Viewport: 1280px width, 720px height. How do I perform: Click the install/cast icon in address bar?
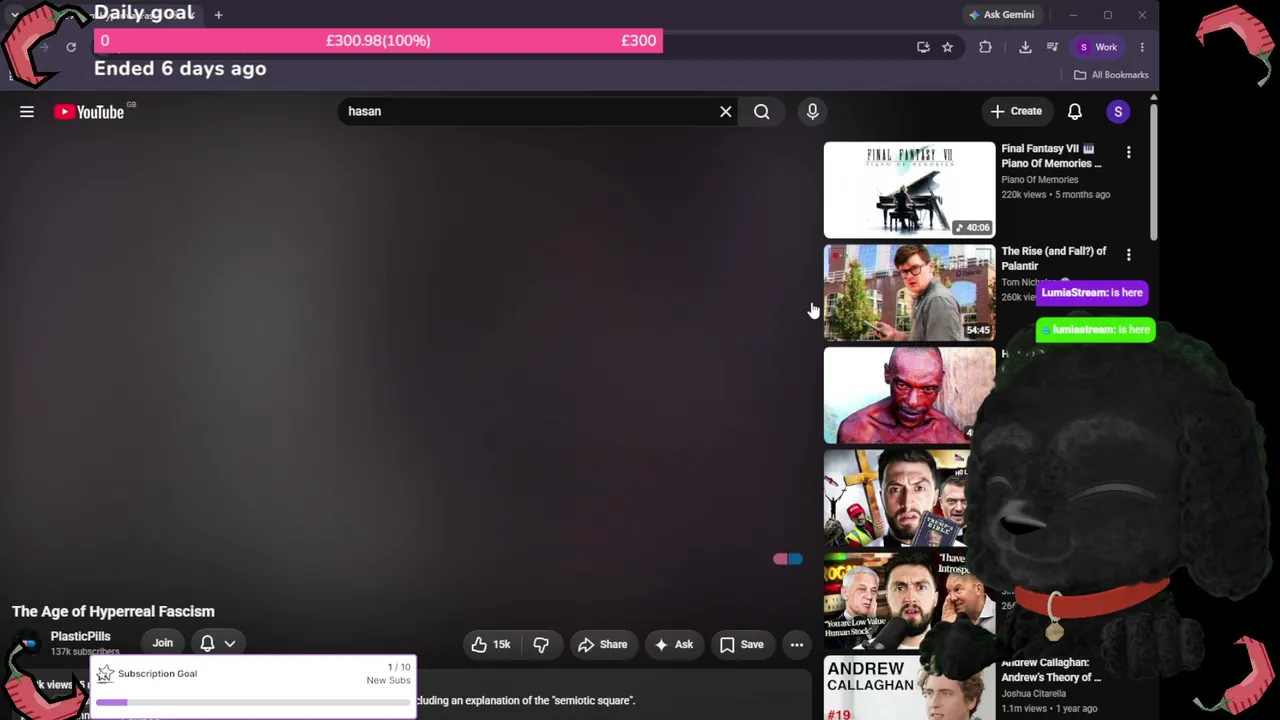click(923, 47)
